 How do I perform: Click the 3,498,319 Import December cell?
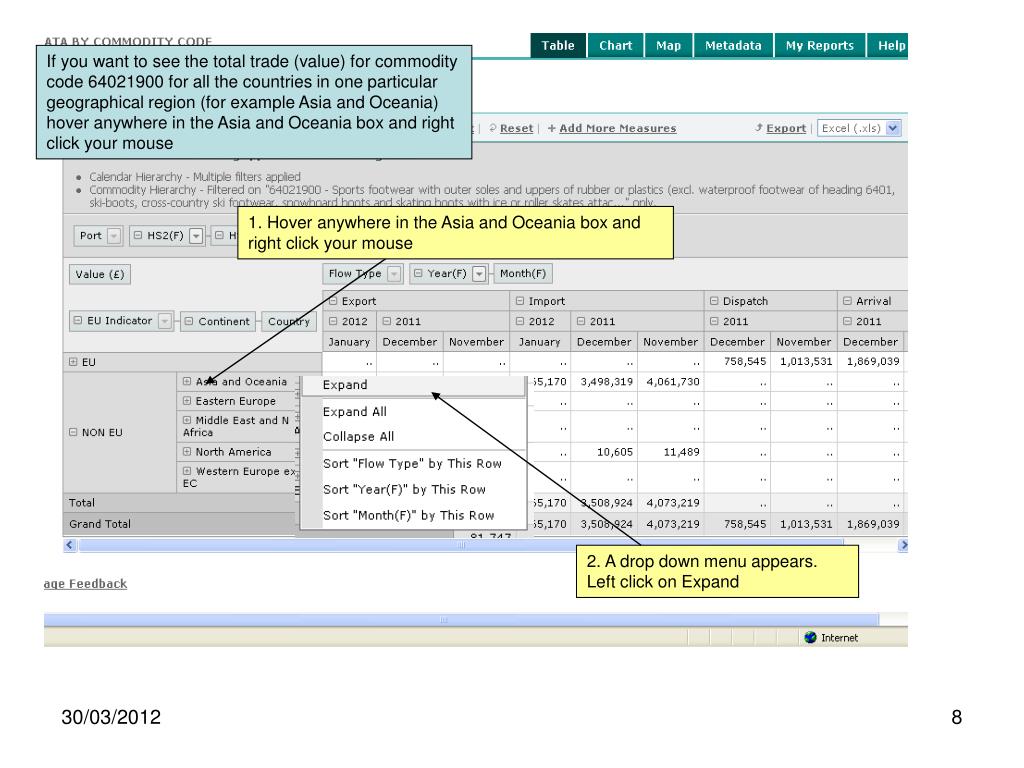pos(606,382)
